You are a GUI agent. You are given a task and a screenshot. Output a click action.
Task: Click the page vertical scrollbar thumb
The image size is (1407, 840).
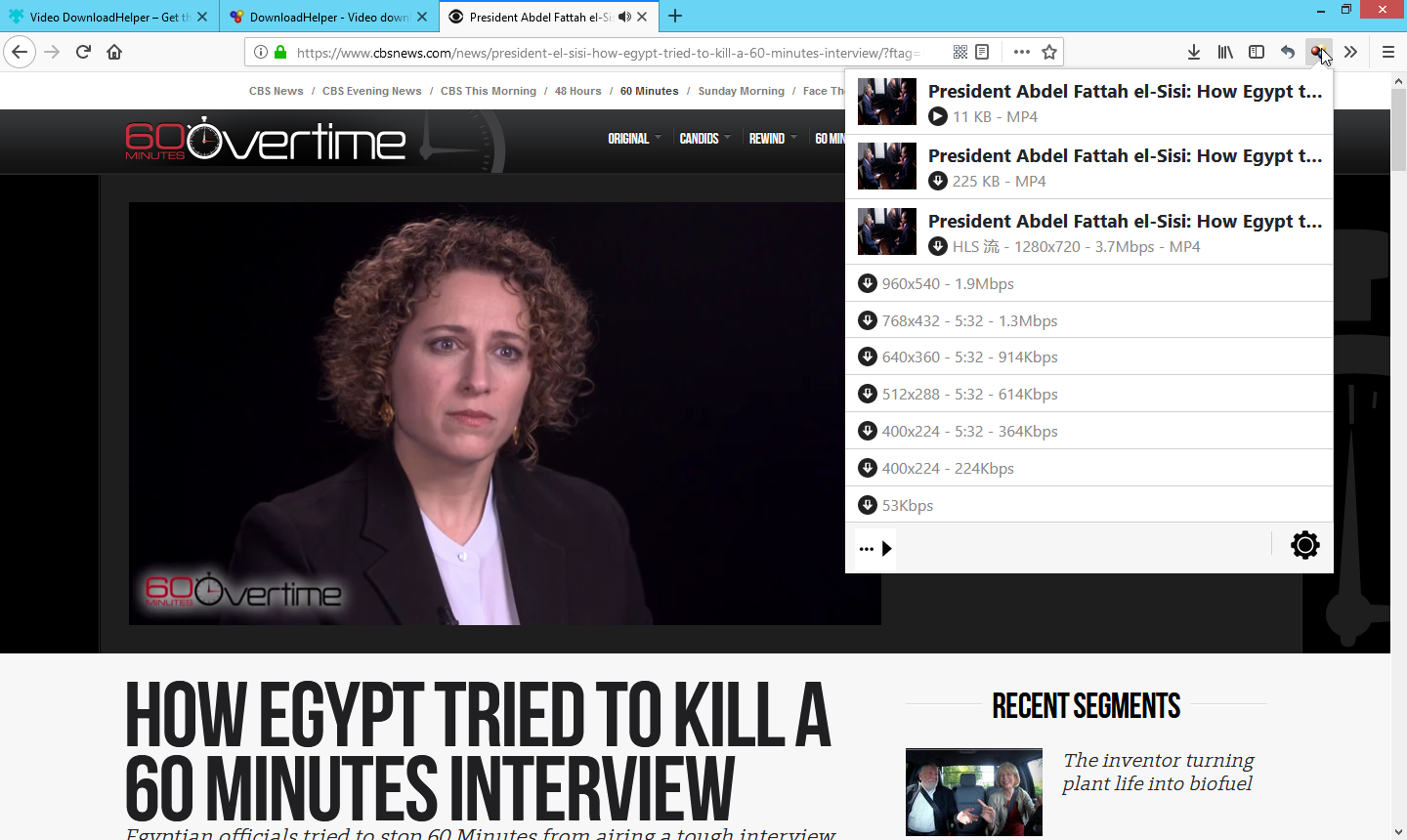pyautogui.click(x=1398, y=130)
